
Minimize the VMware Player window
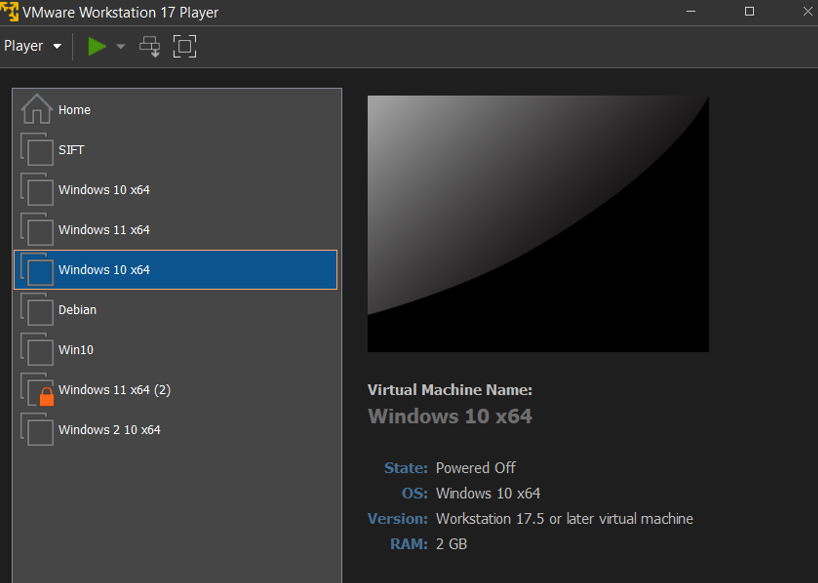pos(691,11)
